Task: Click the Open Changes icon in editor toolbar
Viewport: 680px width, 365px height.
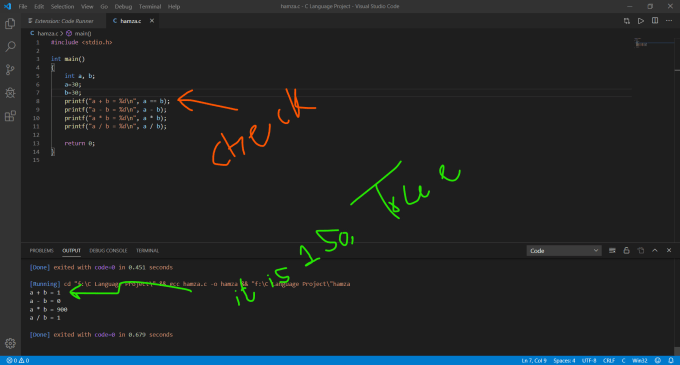Action: (627, 21)
